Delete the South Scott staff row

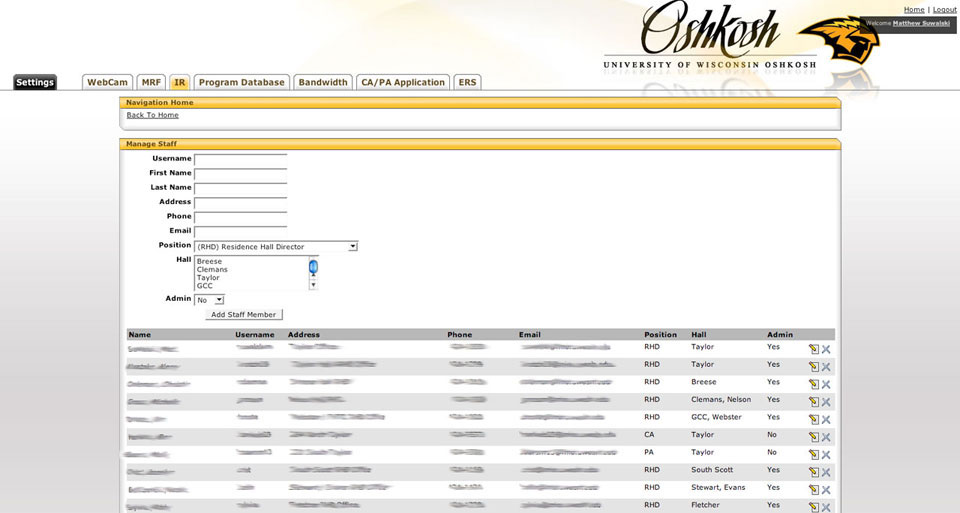[x=826, y=472]
